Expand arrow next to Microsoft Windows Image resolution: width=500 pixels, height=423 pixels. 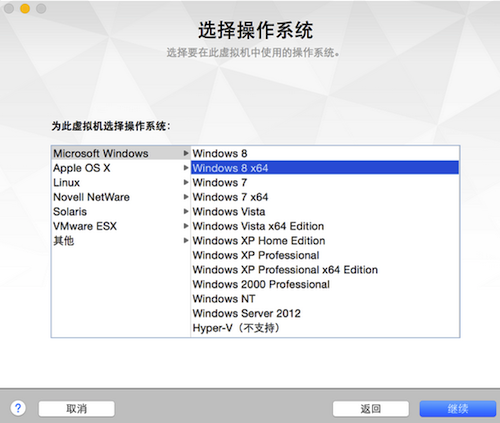click(186, 153)
